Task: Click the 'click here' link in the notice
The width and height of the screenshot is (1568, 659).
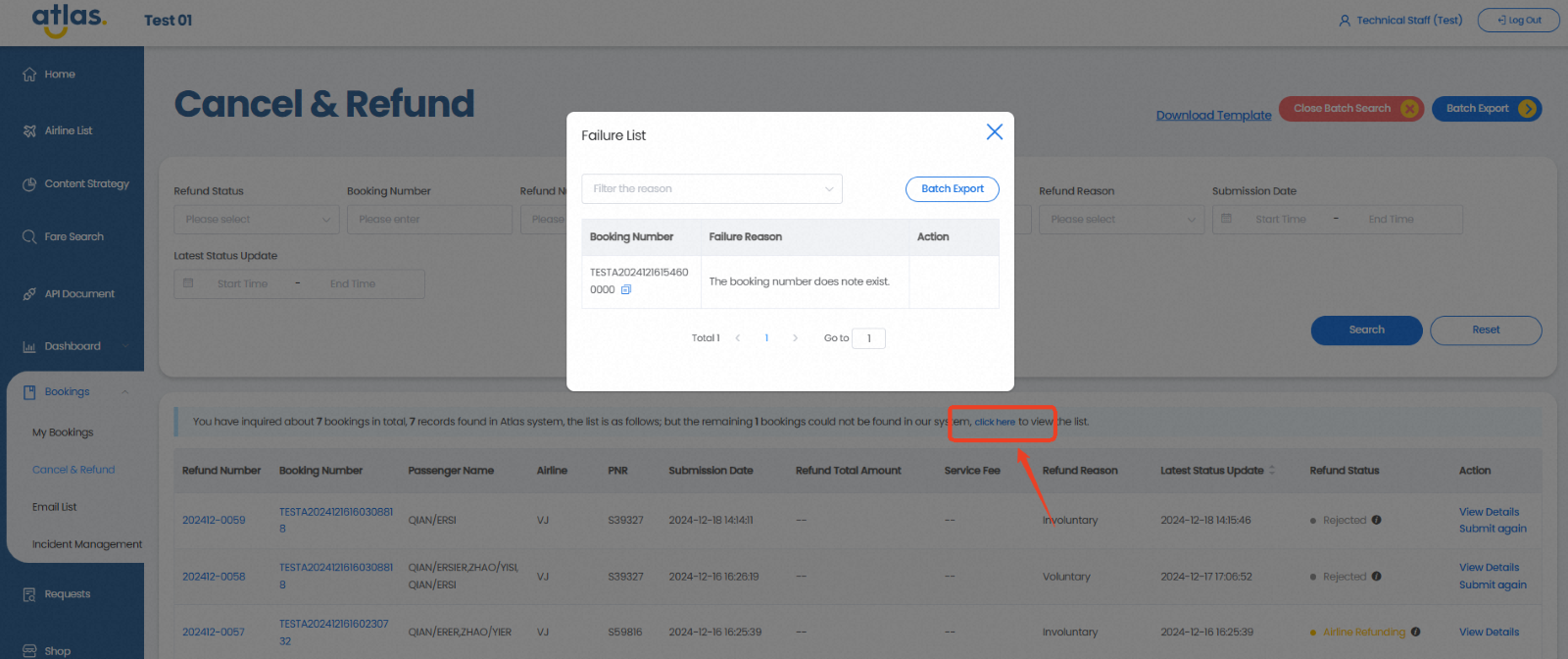Action: (x=994, y=422)
